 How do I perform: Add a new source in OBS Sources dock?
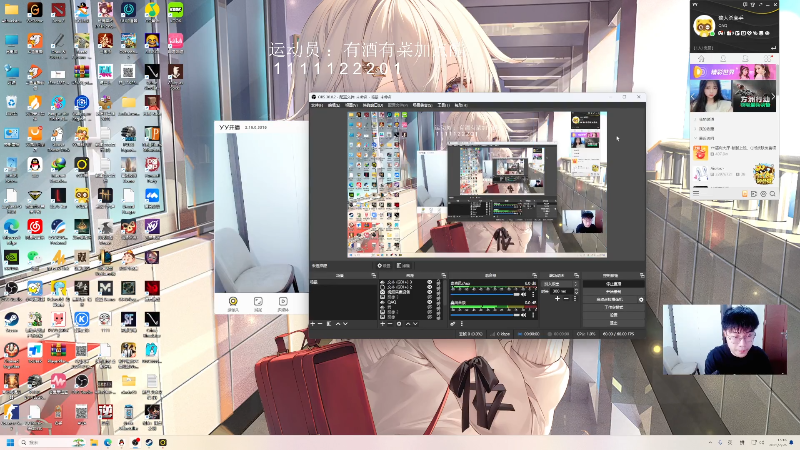click(383, 324)
